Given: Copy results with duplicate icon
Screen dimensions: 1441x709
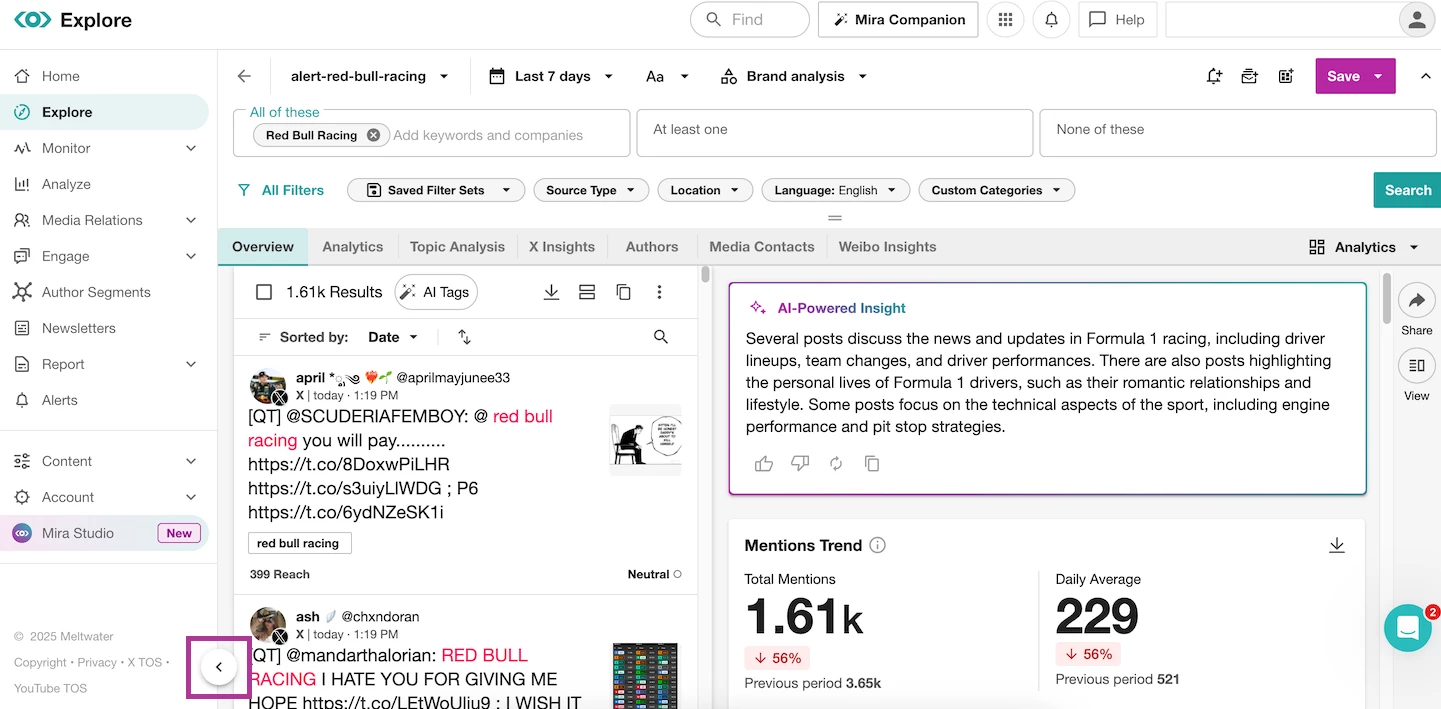Looking at the screenshot, I should [623, 292].
